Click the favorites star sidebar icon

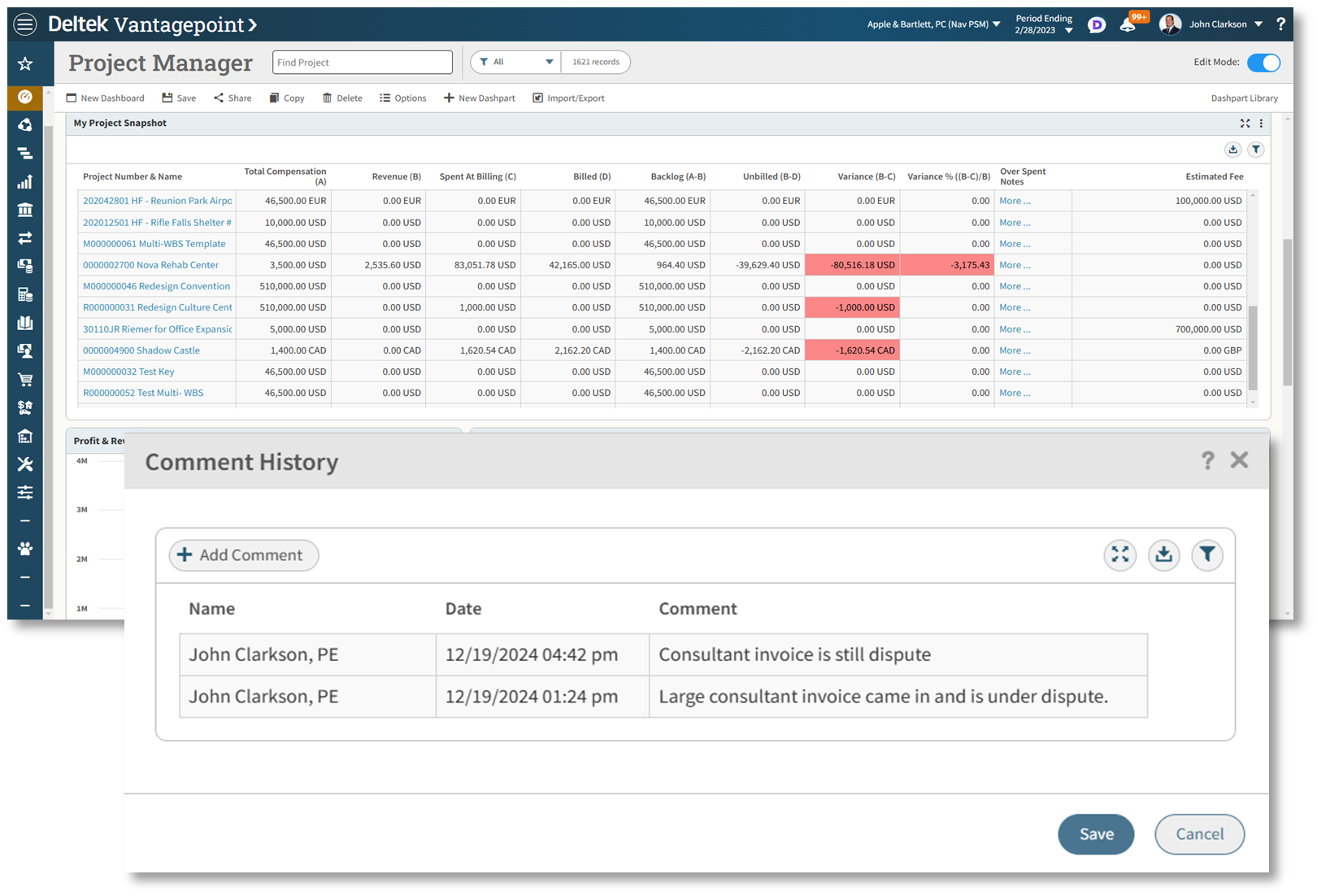(25, 63)
